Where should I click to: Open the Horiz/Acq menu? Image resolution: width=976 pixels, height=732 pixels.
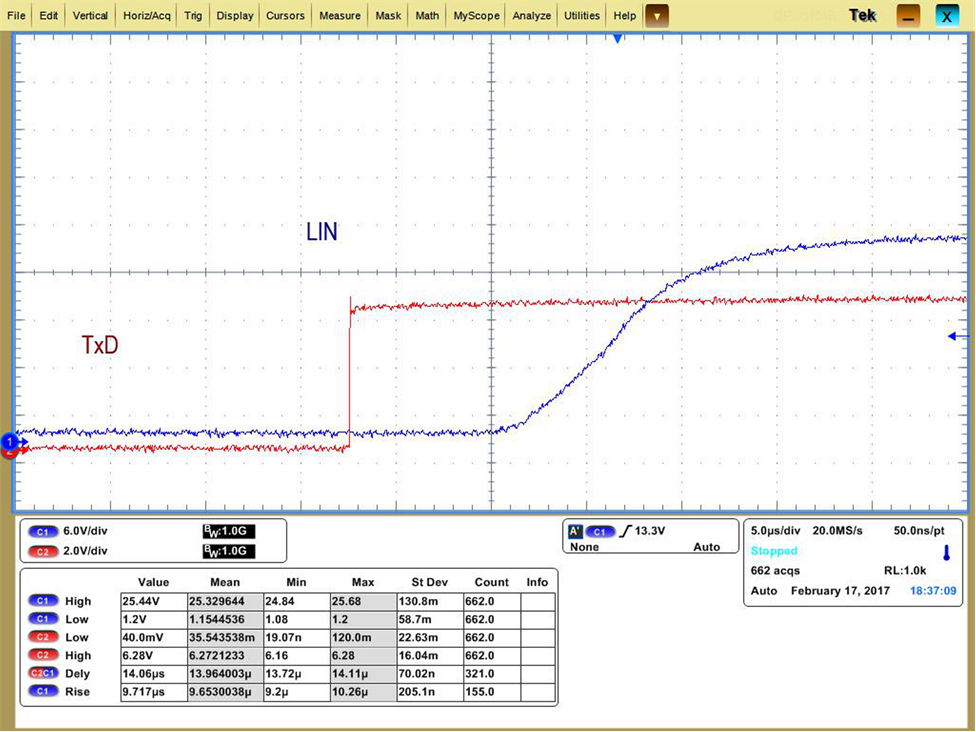tap(147, 16)
